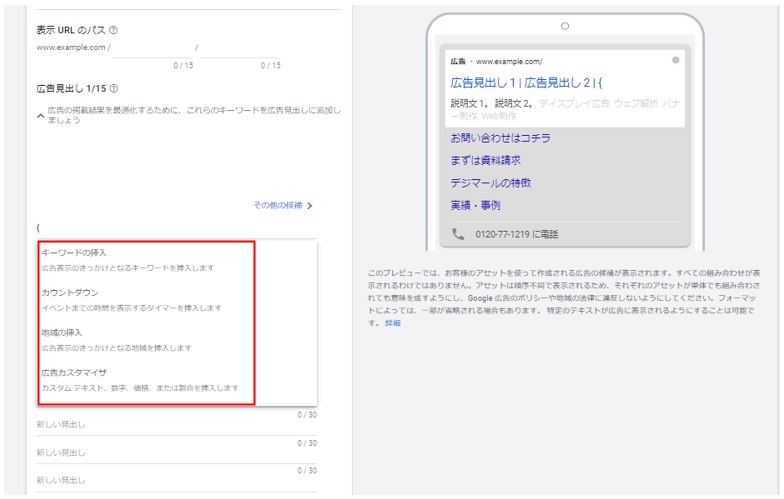Click phone icon in ad preview
784x499 pixels.
point(458,234)
